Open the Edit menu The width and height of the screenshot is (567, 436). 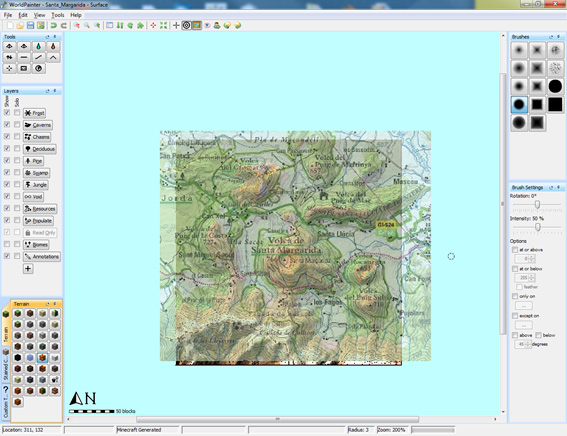(x=23, y=15)
